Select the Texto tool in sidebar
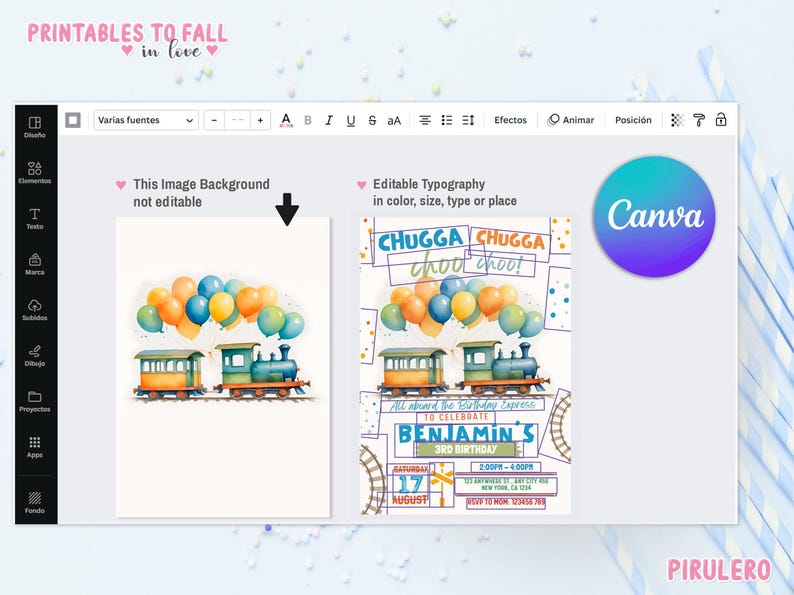Screen dimensions: 794x595 [x=34, y=218]
